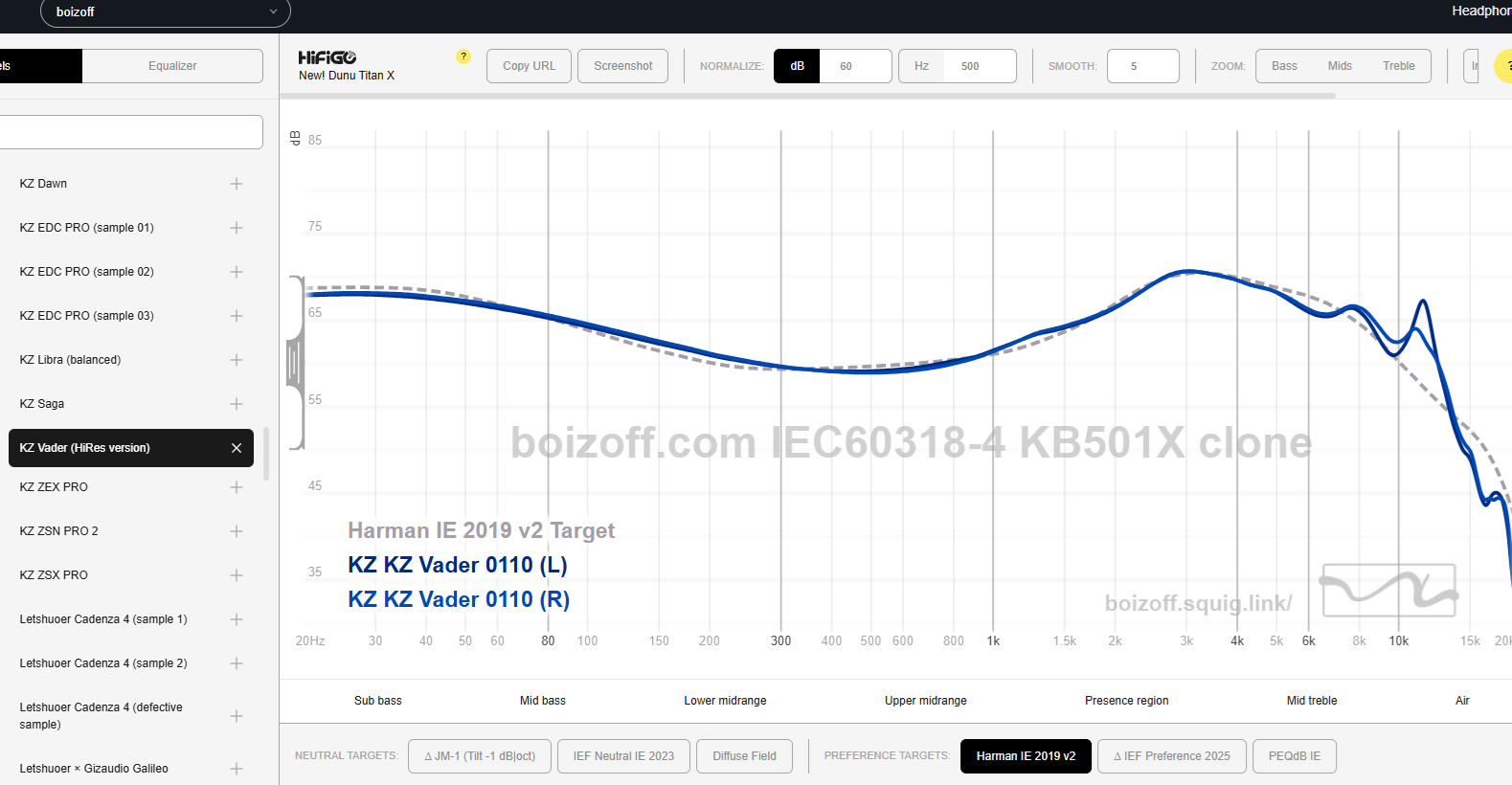Toggle the IEF Neutral IE 2023 target

tap(623, 756)
